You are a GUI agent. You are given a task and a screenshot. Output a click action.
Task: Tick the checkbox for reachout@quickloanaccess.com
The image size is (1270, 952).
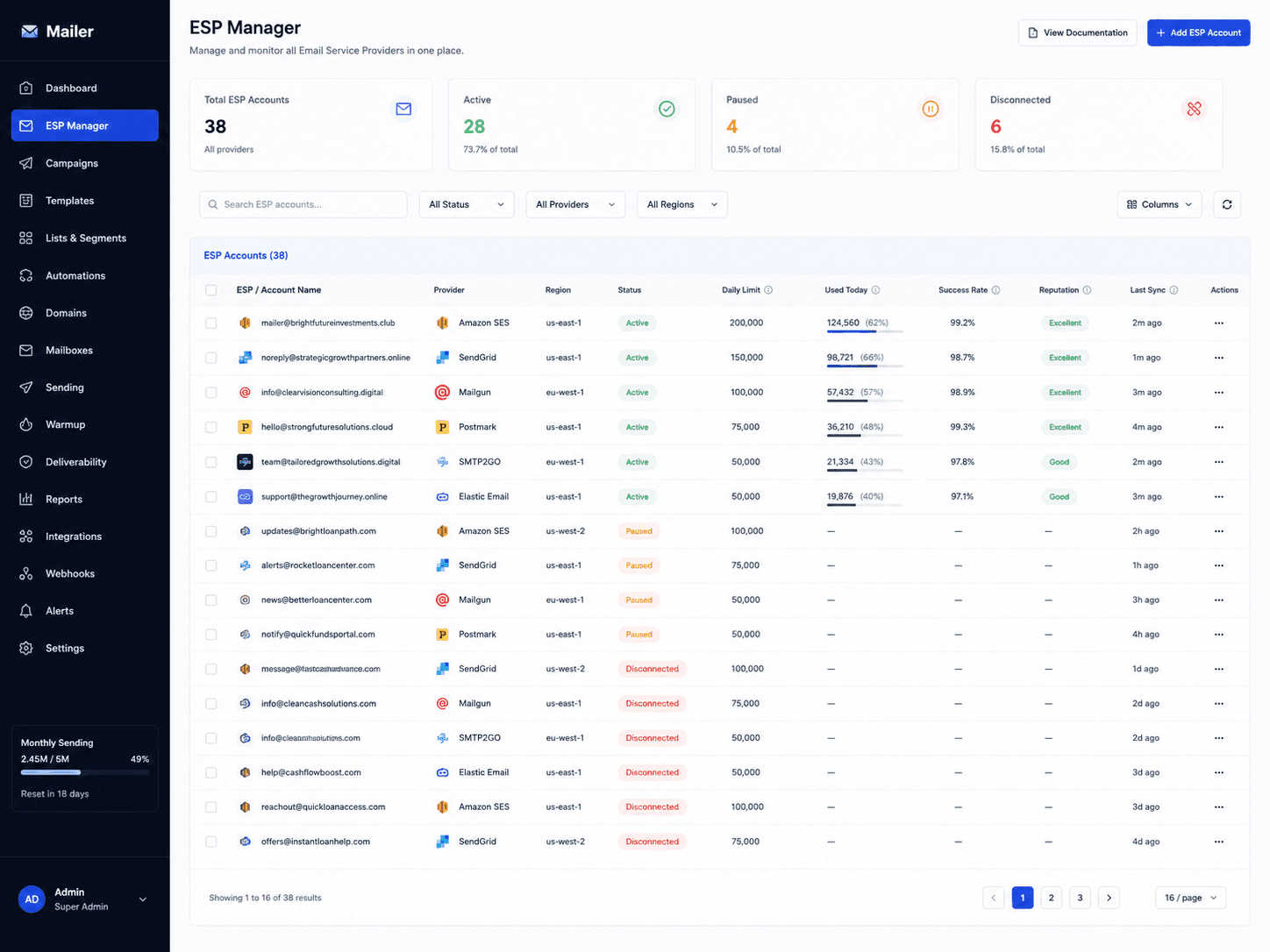(x=210, y=807)
